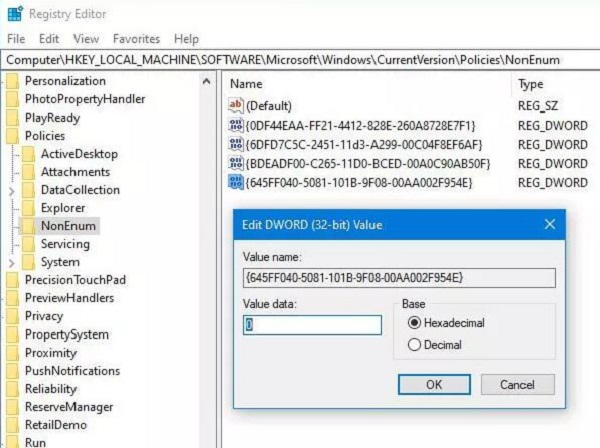Click the "(Default)" value name text
The height and width of the screenshot is (448, 600).
pyautogui.click(x=269, y=106)
